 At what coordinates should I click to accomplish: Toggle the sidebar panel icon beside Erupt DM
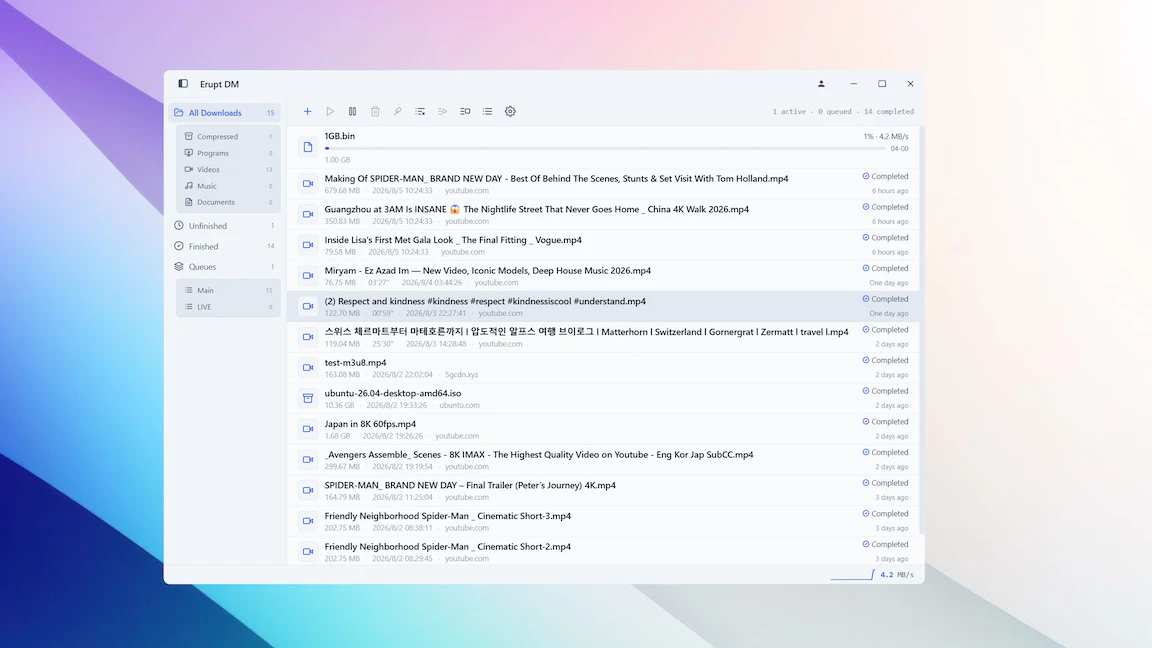pos(183,84)
